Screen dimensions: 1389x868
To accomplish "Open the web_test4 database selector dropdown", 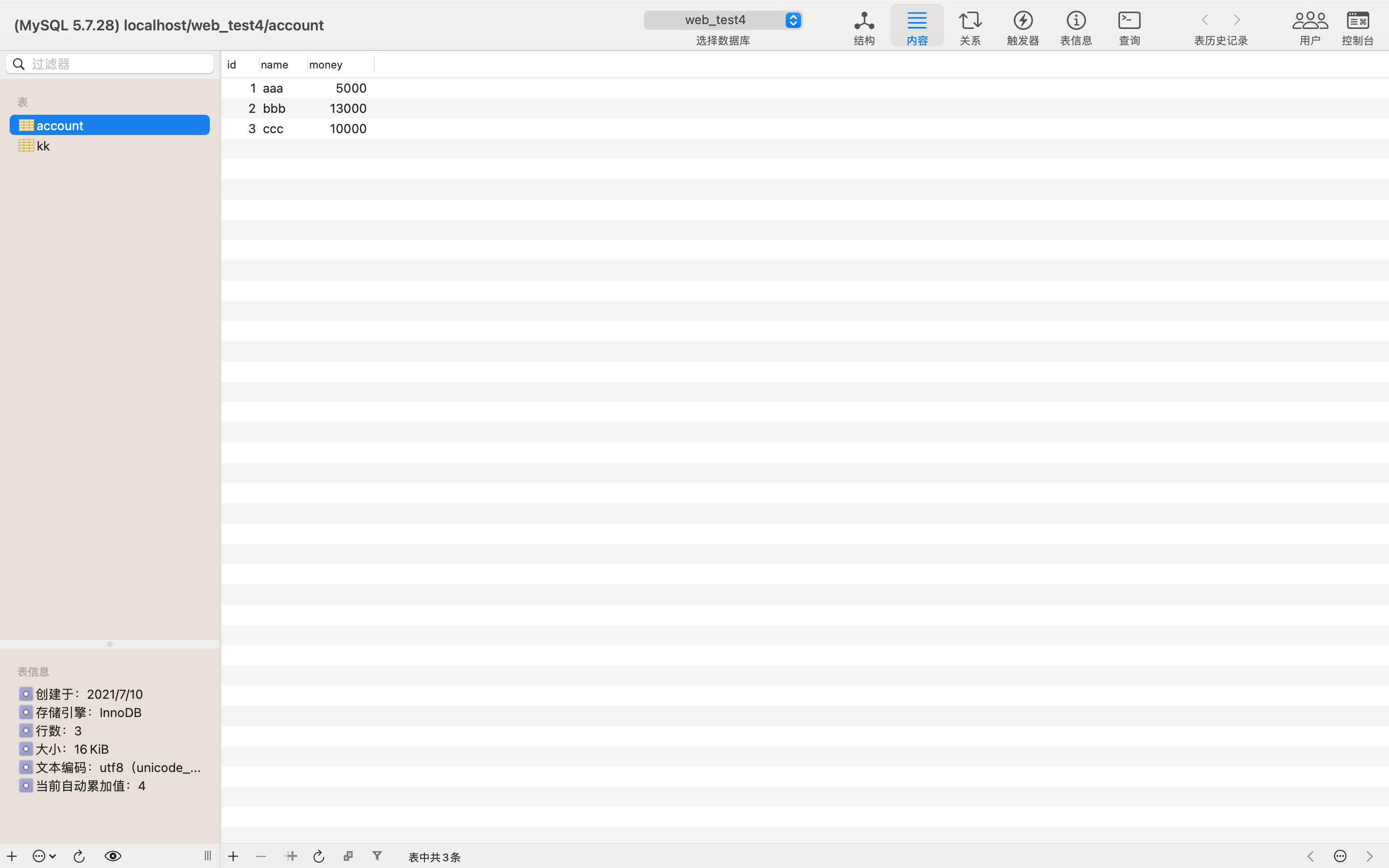I will tap(722, 20).
